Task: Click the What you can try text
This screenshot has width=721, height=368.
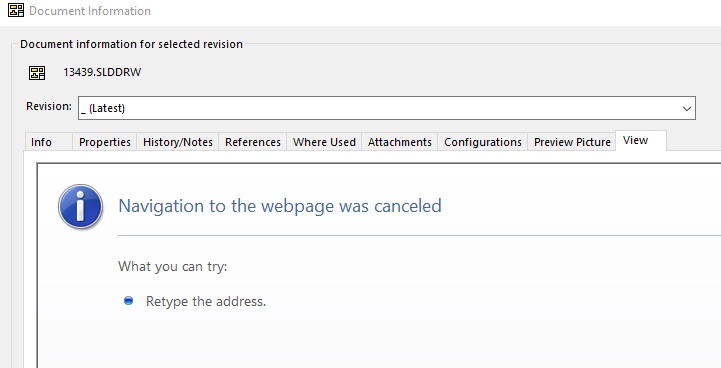Action: point(172,266)
